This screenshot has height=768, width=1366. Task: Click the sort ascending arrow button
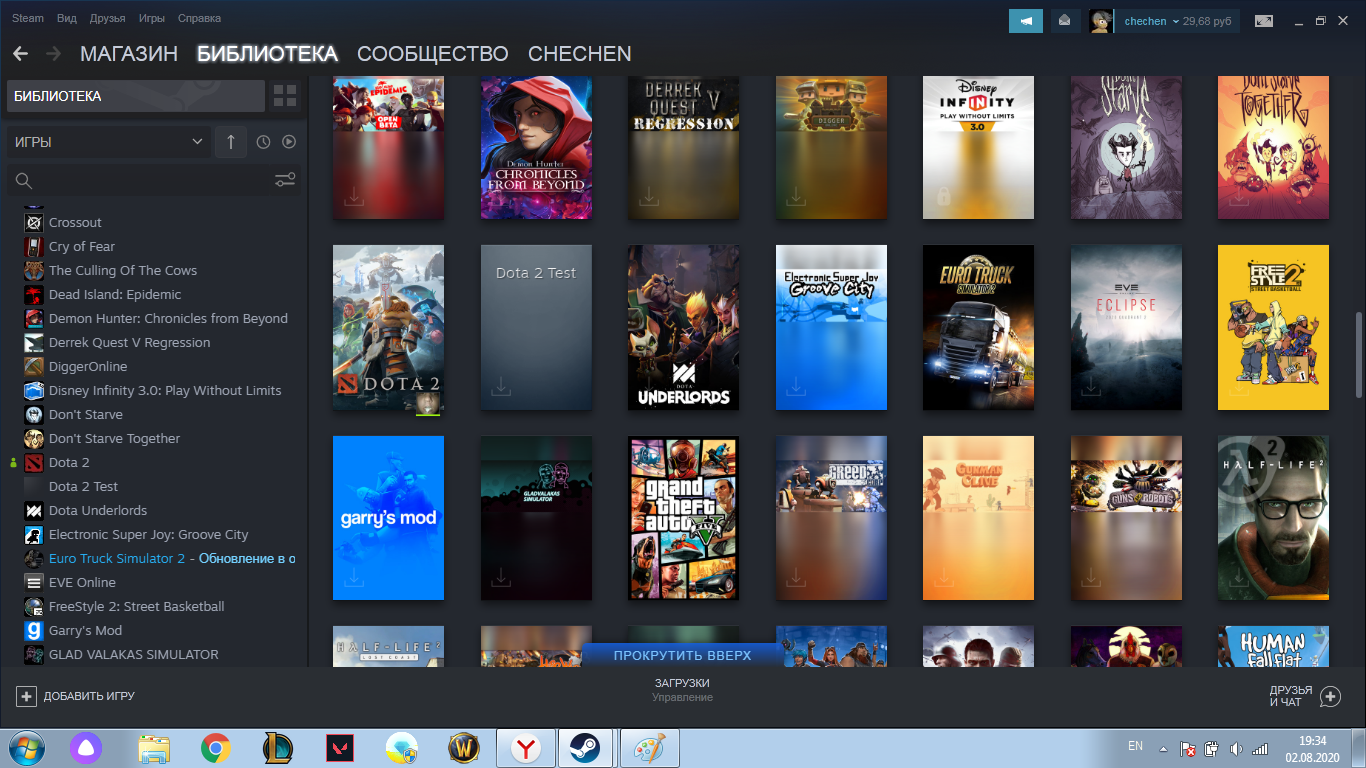click(x=230, y=142)
